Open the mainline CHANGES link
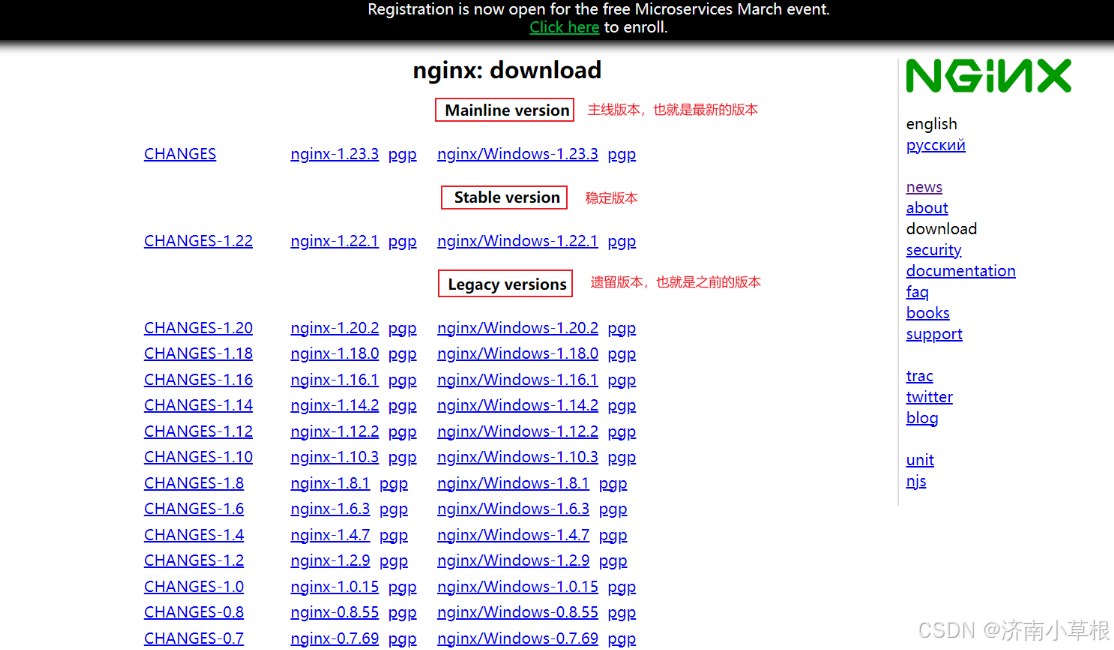The height and width of the screenshot is (650, 1114). (x=180, y=154)
